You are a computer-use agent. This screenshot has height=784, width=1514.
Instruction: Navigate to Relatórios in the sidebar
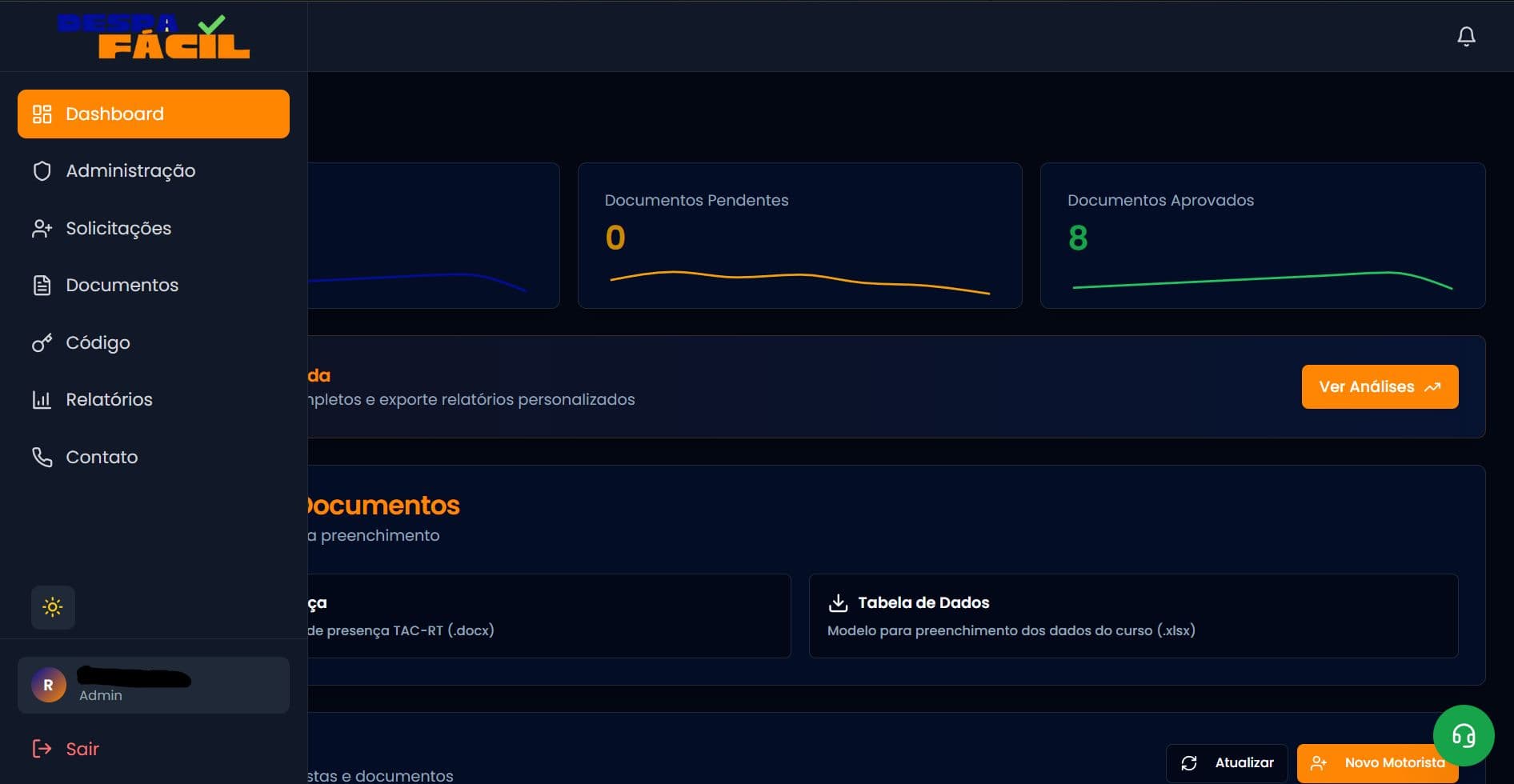(x=154, y=400)
